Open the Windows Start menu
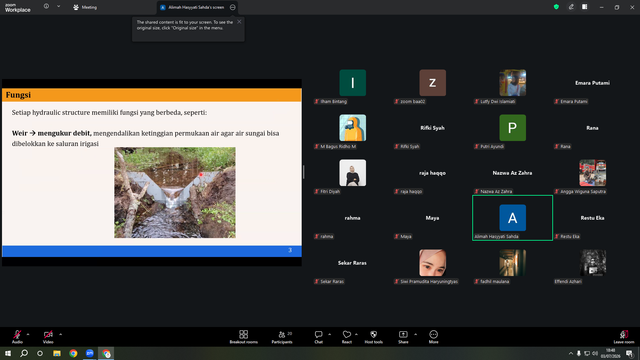The image size is (640, 360). (8, 353)
